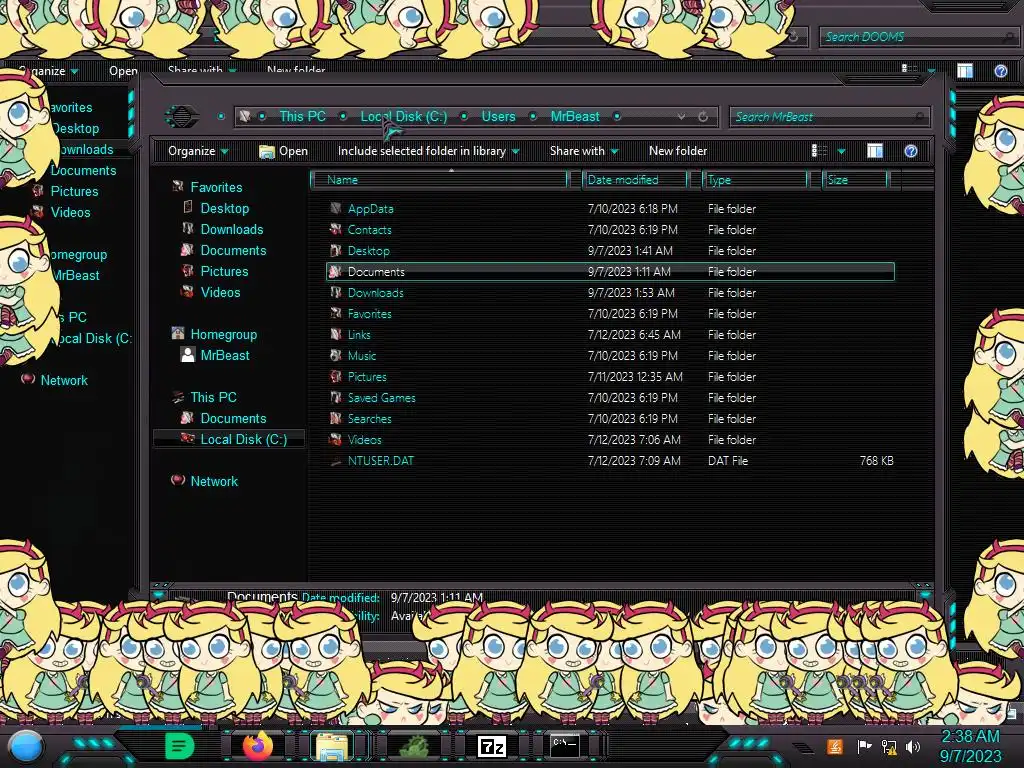Screen dimensions: 1024x768
Task: Open the Share with dropdown menu
Action: (584, 152)
